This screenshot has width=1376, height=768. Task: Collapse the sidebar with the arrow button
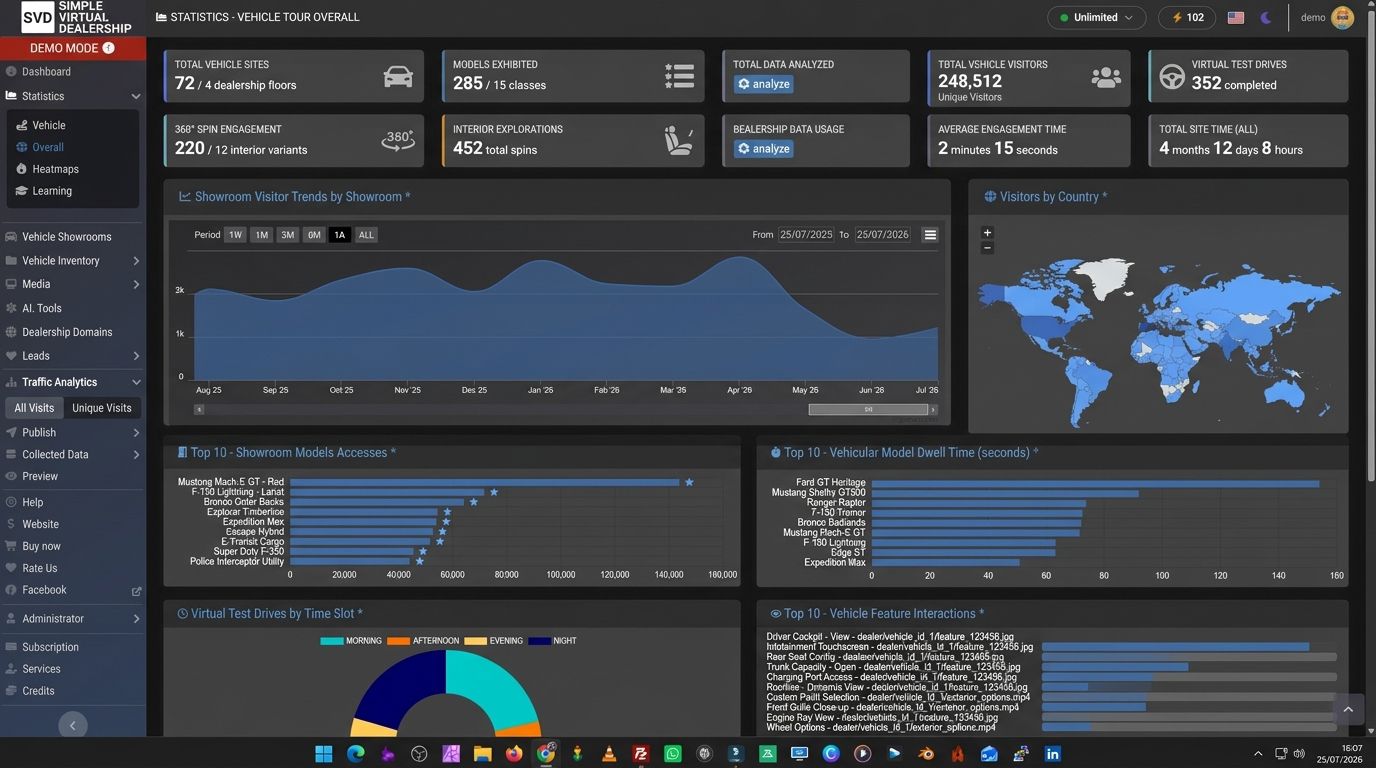coord(72,725)
